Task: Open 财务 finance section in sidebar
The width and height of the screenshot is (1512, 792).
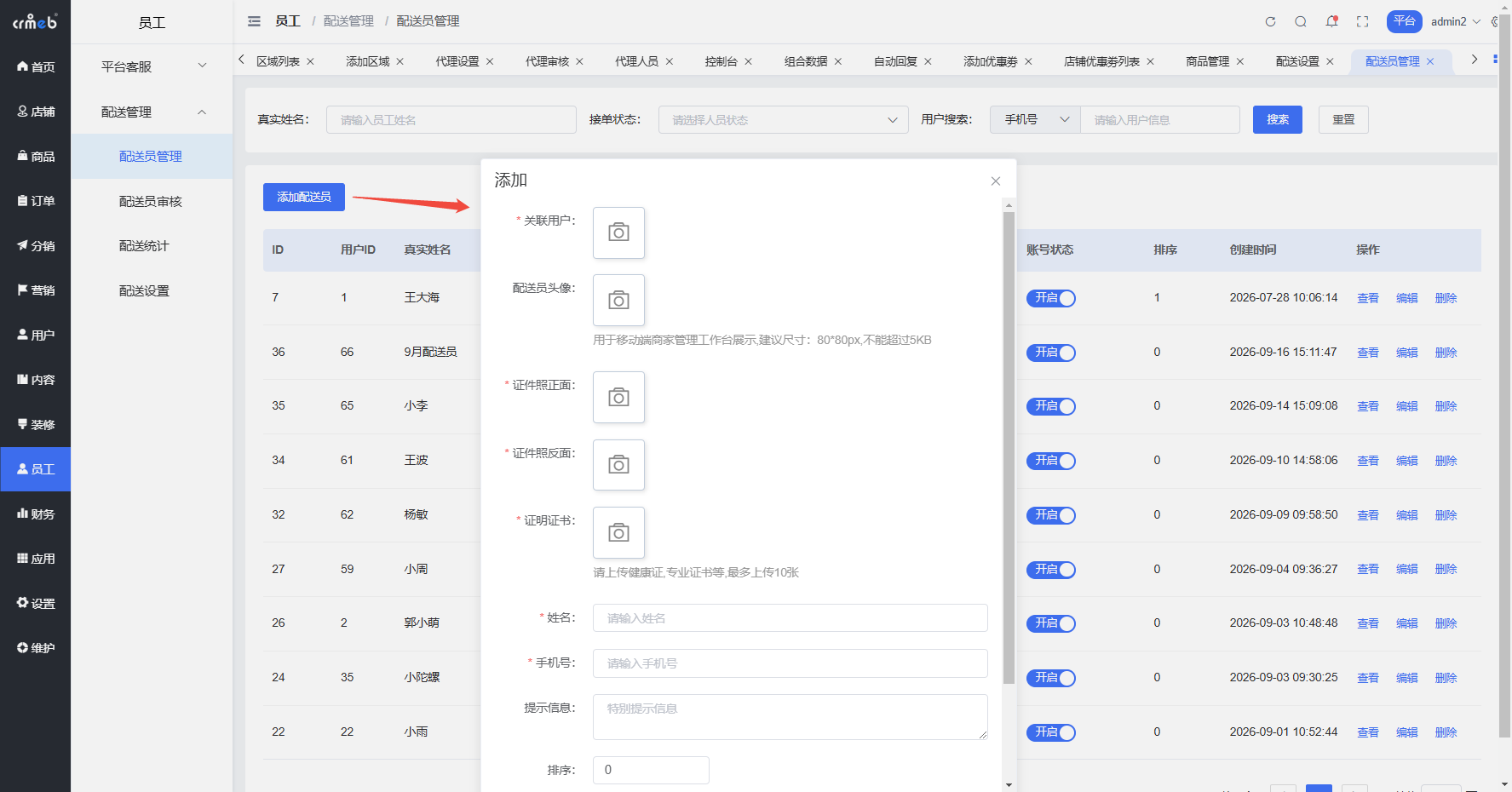Action: pos(35,514)
